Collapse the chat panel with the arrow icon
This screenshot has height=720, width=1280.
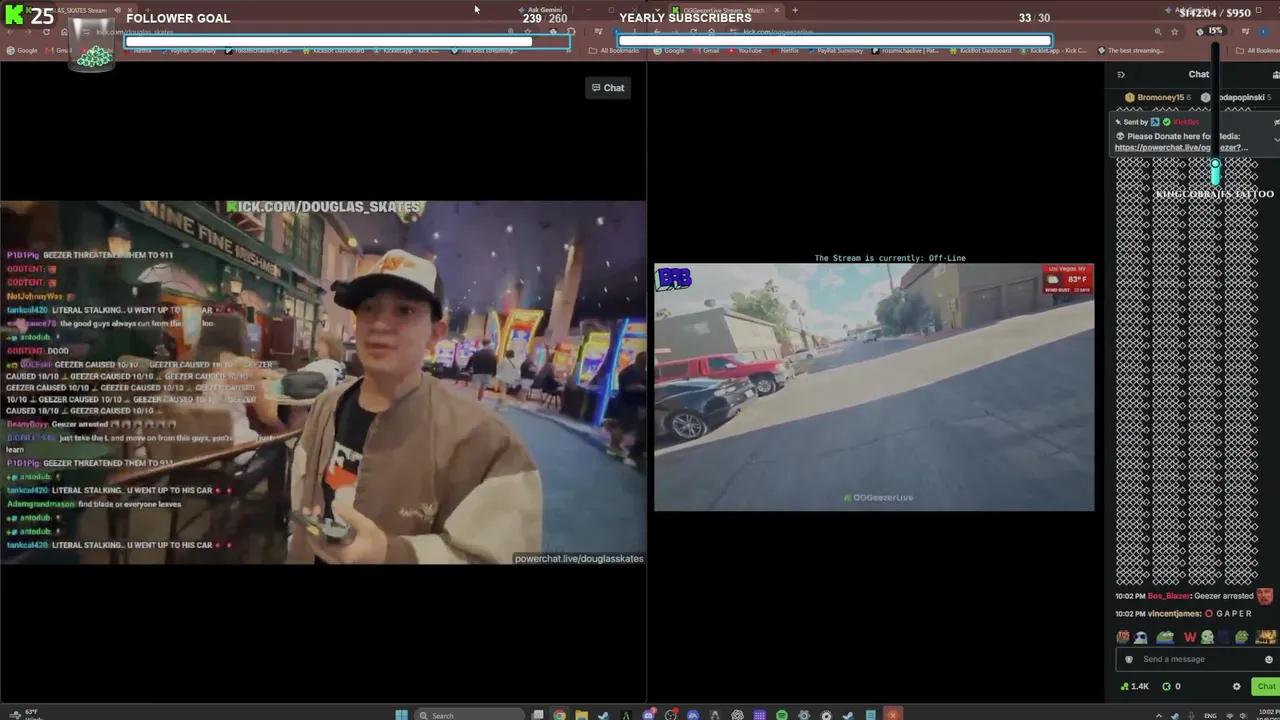coord(1121,74)
